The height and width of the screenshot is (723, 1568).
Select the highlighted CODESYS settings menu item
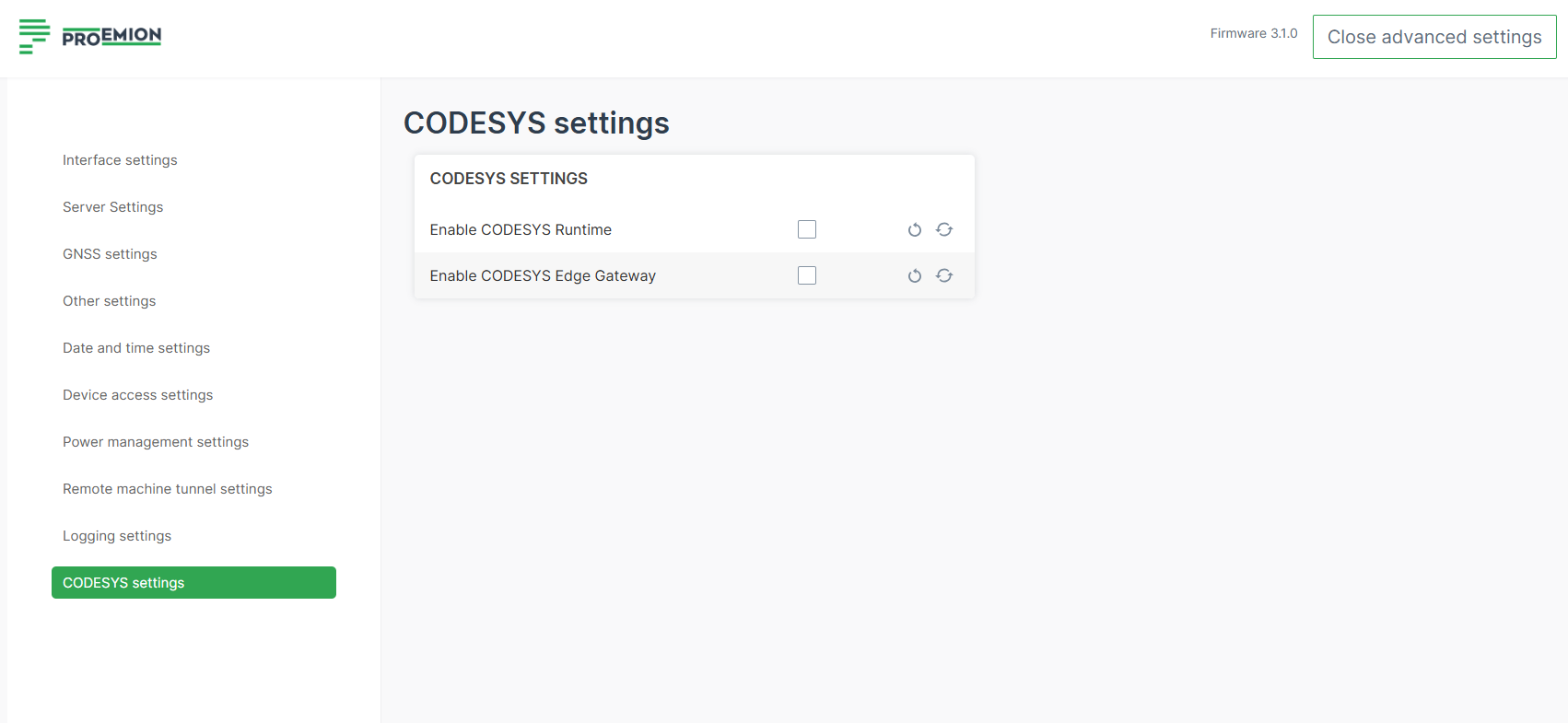tap(193, 583)
